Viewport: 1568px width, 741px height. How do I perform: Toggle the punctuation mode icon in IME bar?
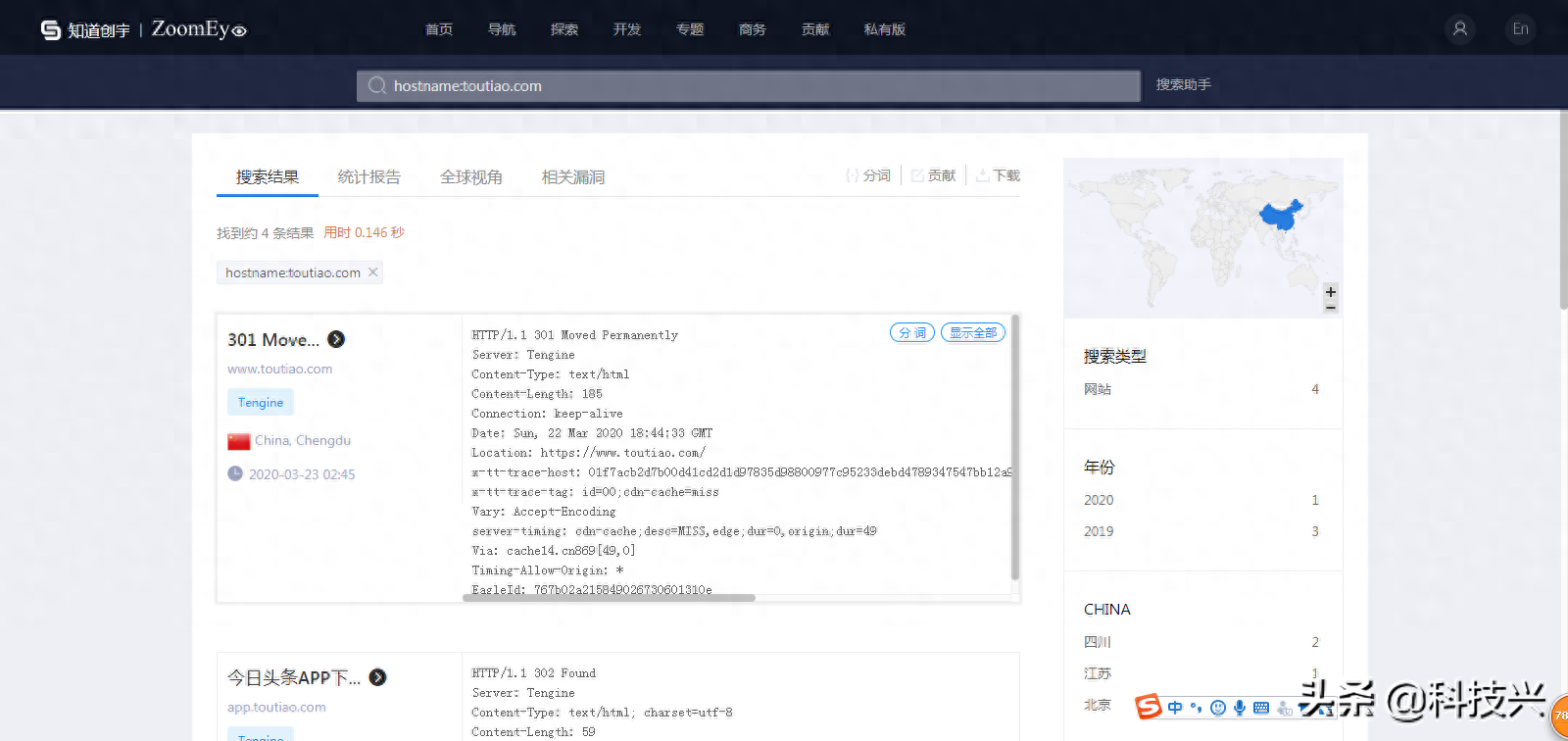(x=1196, y=708)
